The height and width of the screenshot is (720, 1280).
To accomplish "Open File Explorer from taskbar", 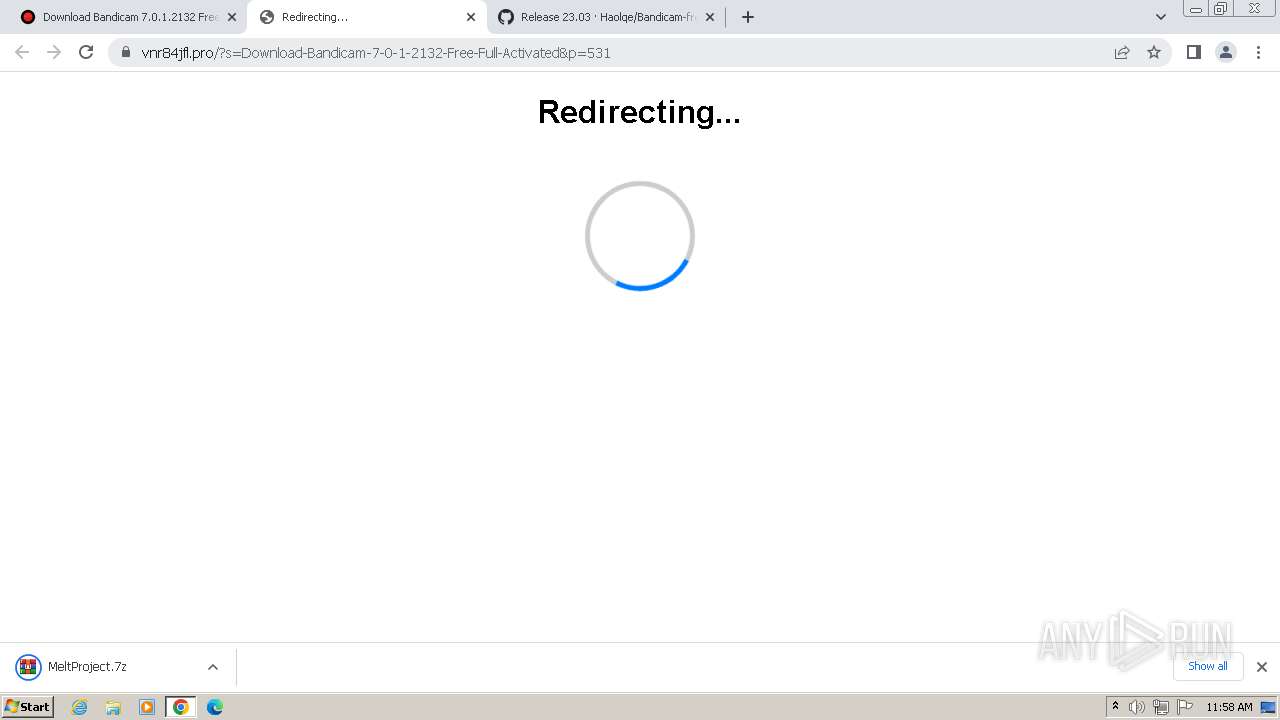I will tap(113, 707).
